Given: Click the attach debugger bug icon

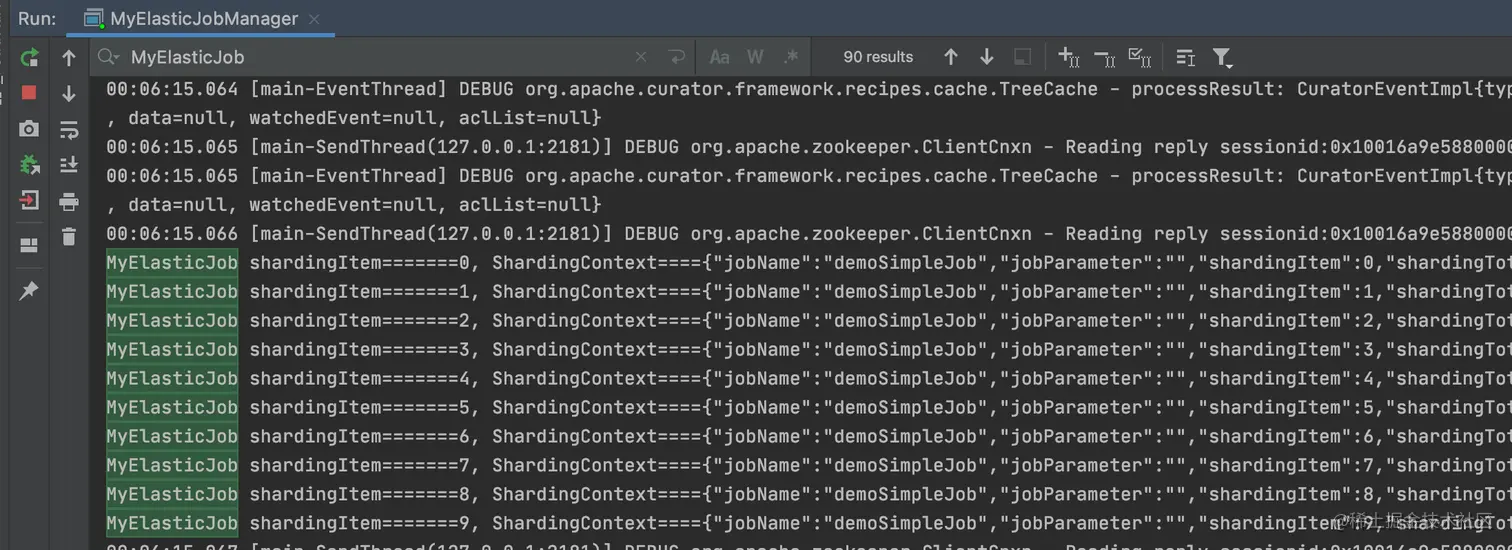Looking at the screenshot, I should tap(29, 165).
